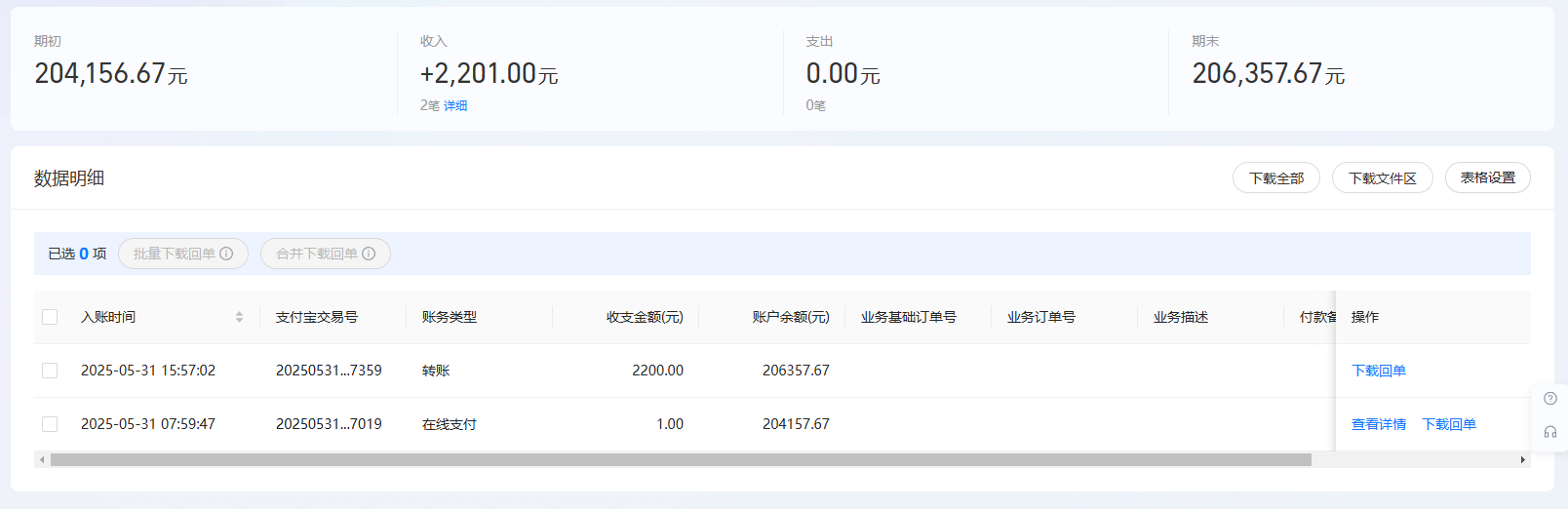Click the 入账时间 column header
The height and width of the screenshot is (509, 1568).
108,317
